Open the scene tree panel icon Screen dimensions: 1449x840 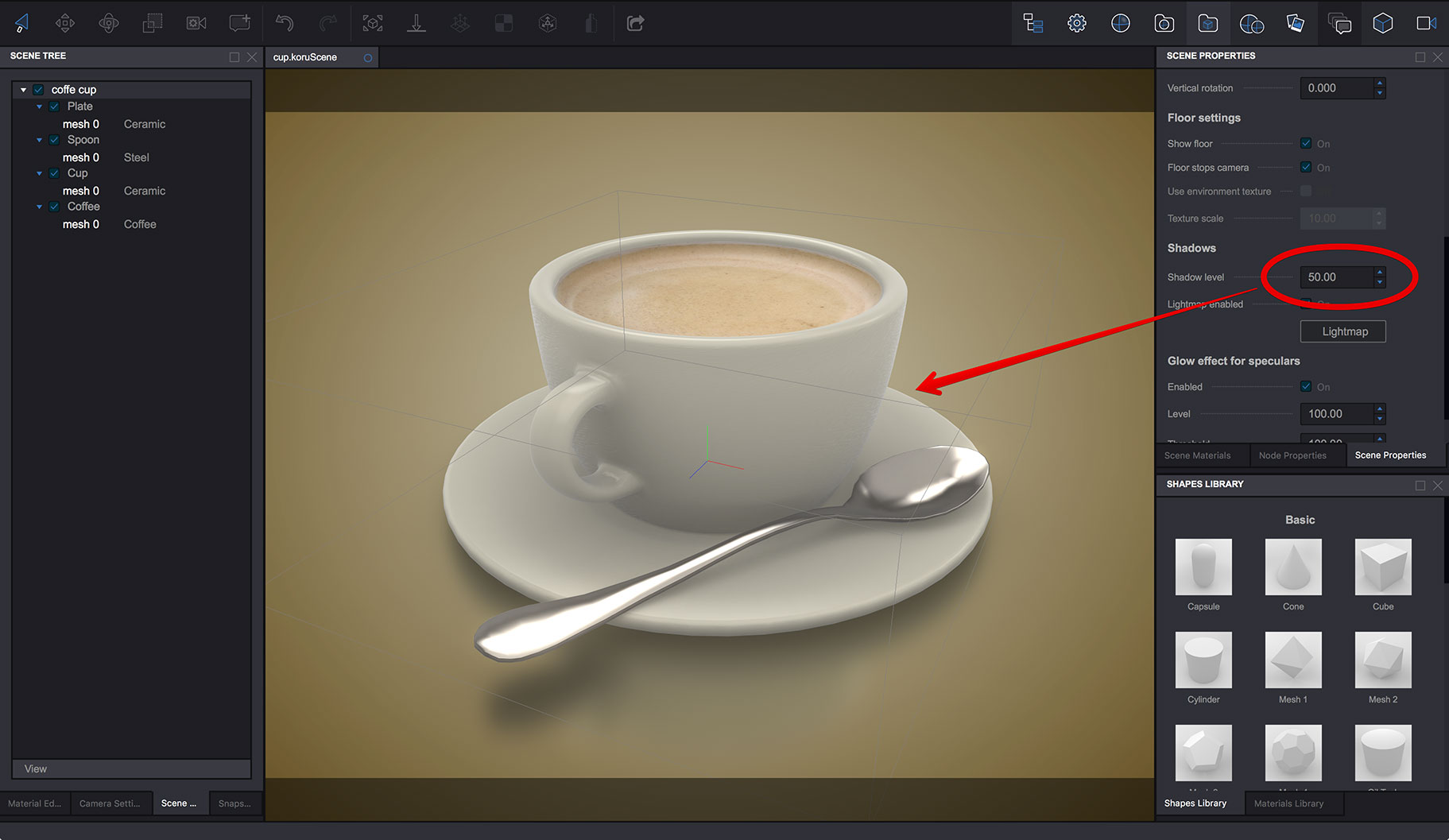tap(1033, 22)
